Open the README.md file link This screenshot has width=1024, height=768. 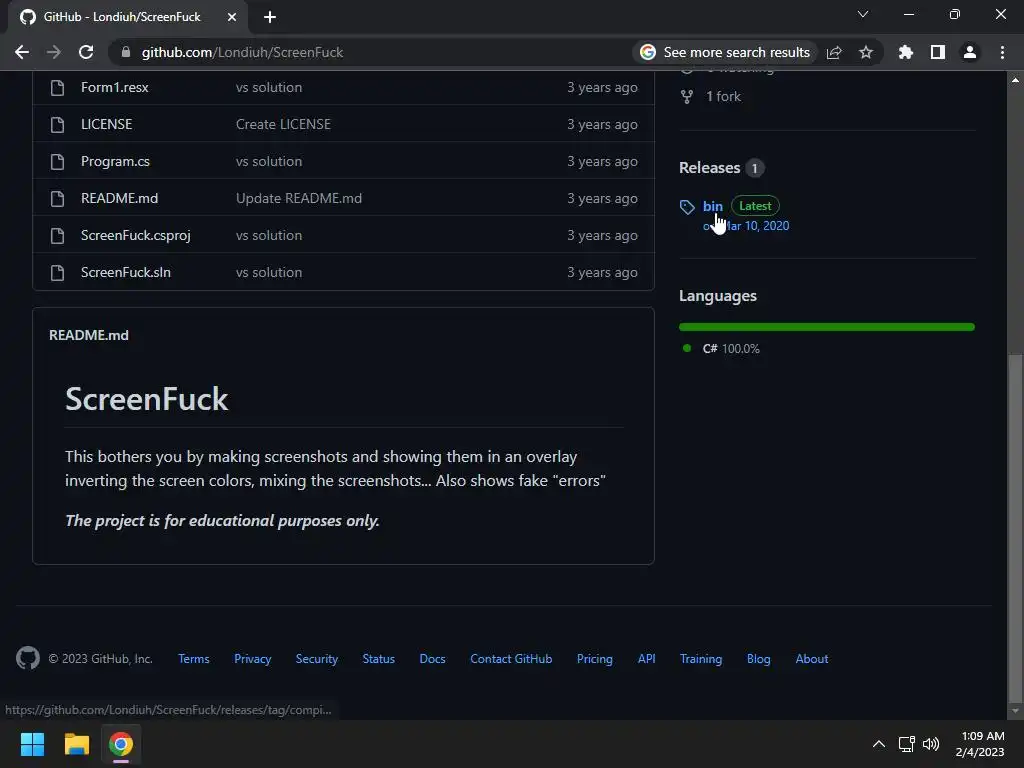click(120, 199)
